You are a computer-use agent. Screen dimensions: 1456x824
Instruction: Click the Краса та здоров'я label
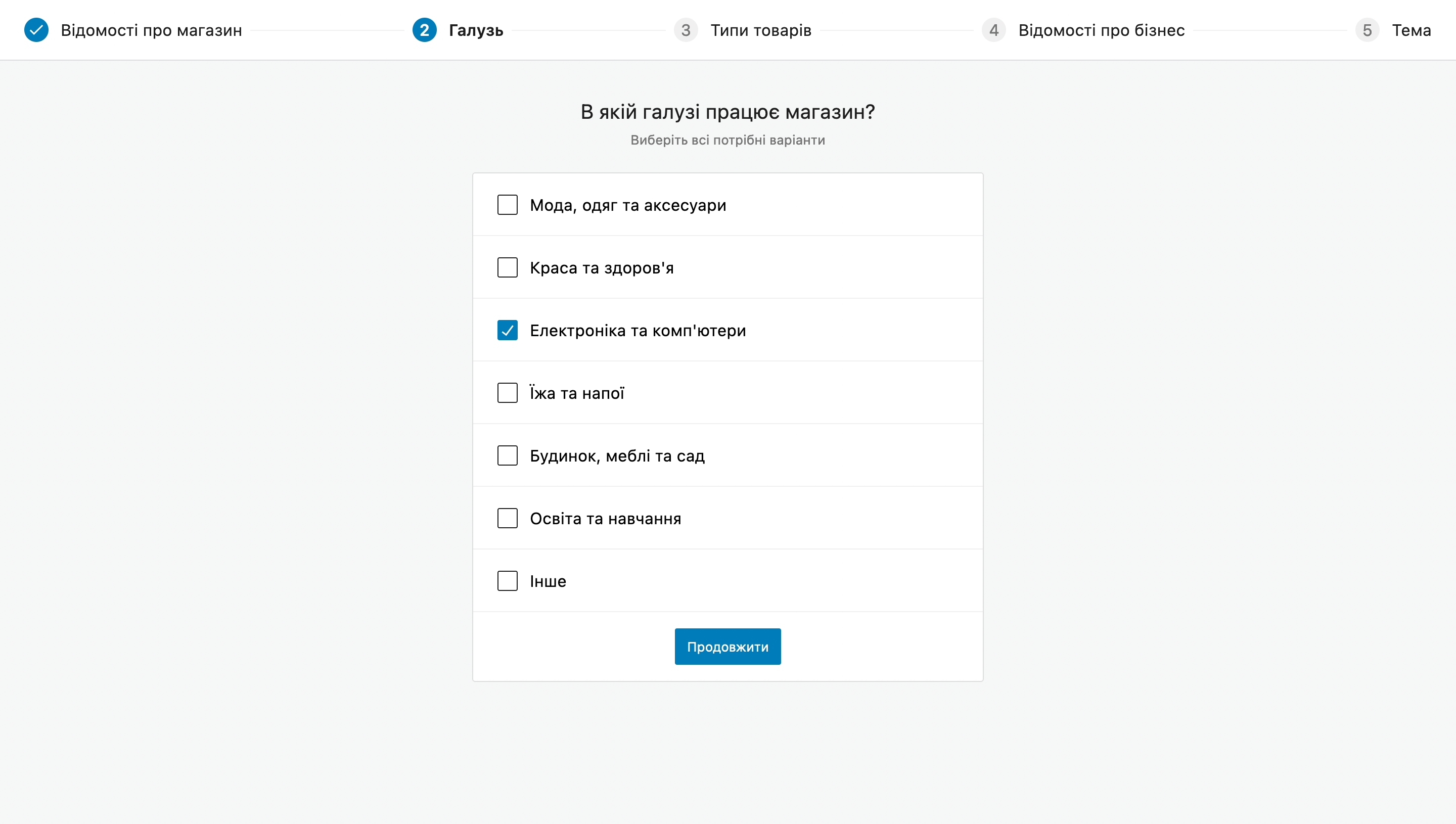[x=602, y=268]
